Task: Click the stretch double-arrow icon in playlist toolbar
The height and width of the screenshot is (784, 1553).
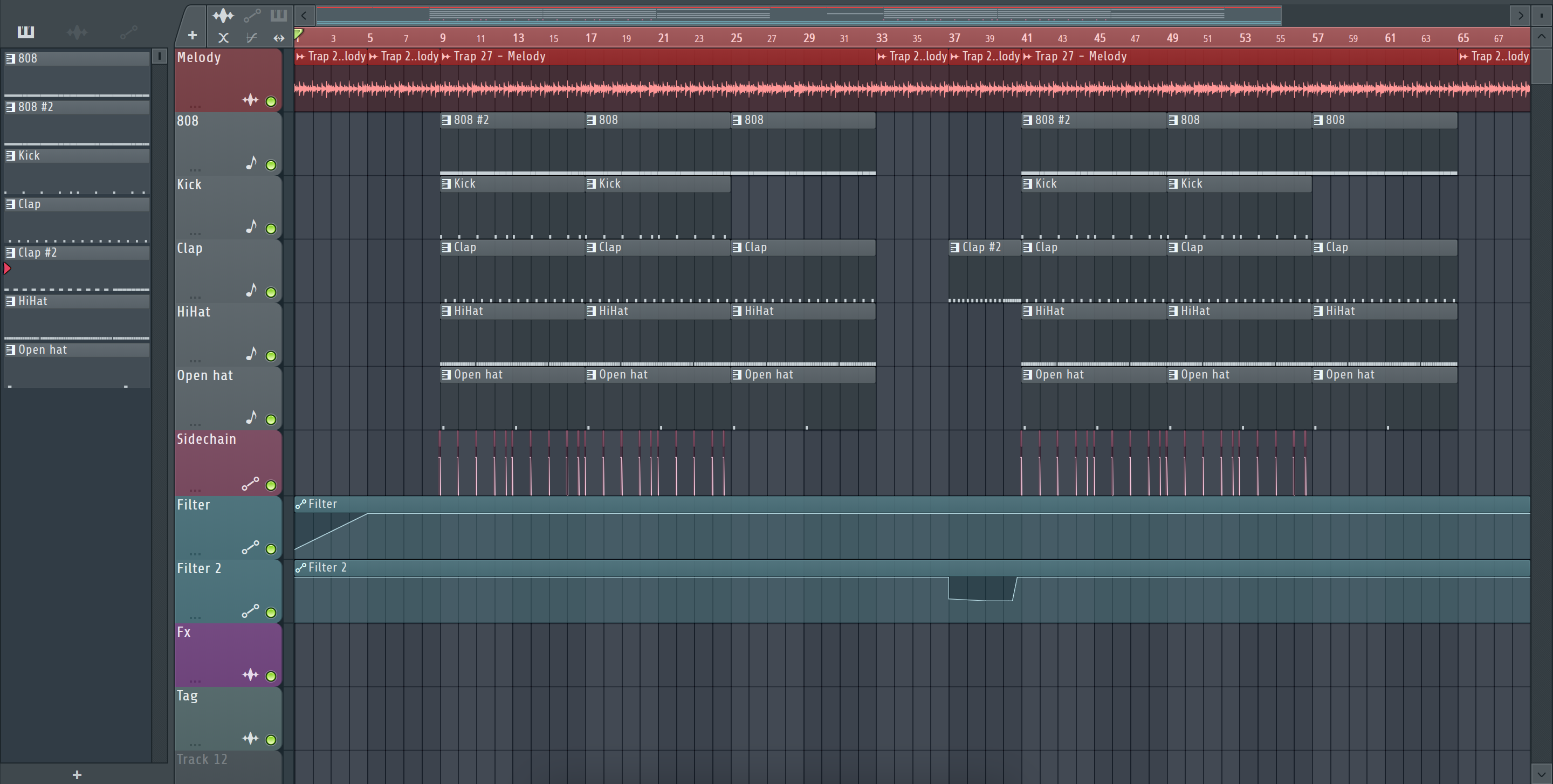Action: click(x=279, y=38)
